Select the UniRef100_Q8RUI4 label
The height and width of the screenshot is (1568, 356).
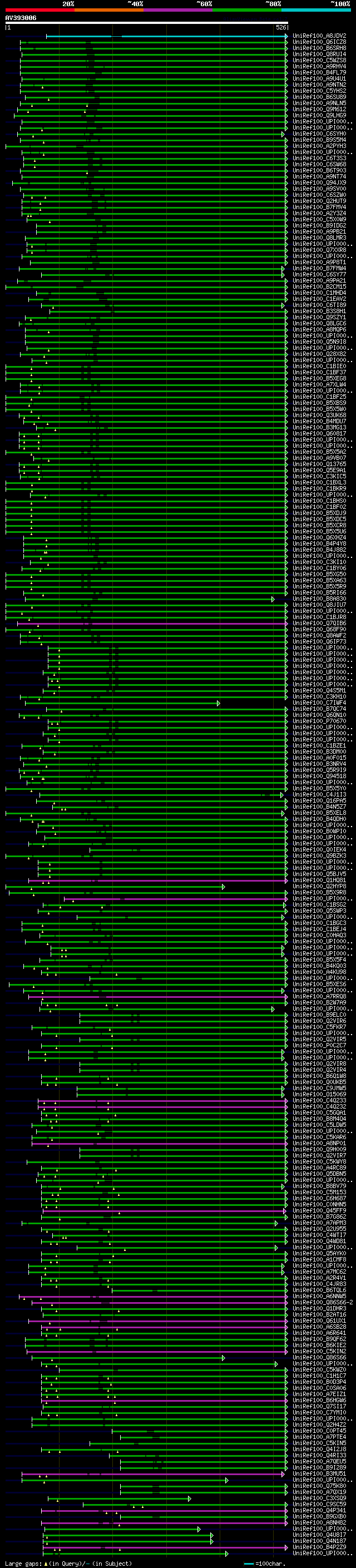click(x=319, y=55)
